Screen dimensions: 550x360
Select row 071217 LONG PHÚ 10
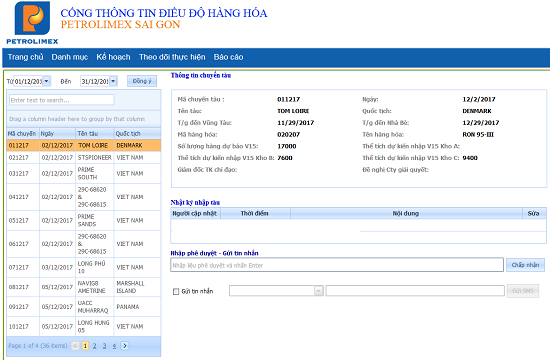point(83,267)
